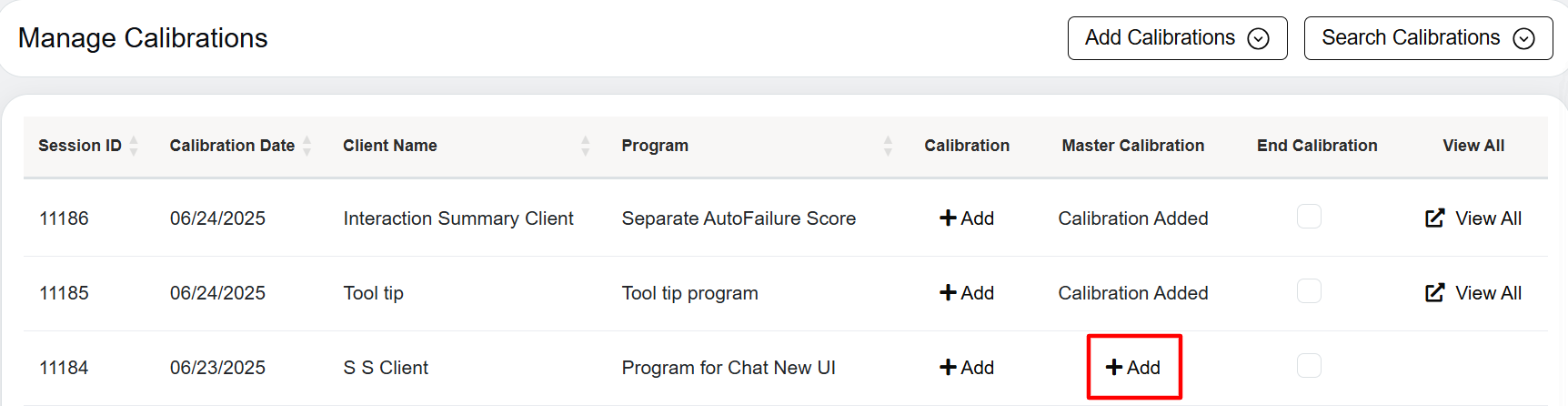Click the highlighted Master Calibration plus Add icon
The height and width of the screenshot is (406, 1568).
[x=1114, y=368]
